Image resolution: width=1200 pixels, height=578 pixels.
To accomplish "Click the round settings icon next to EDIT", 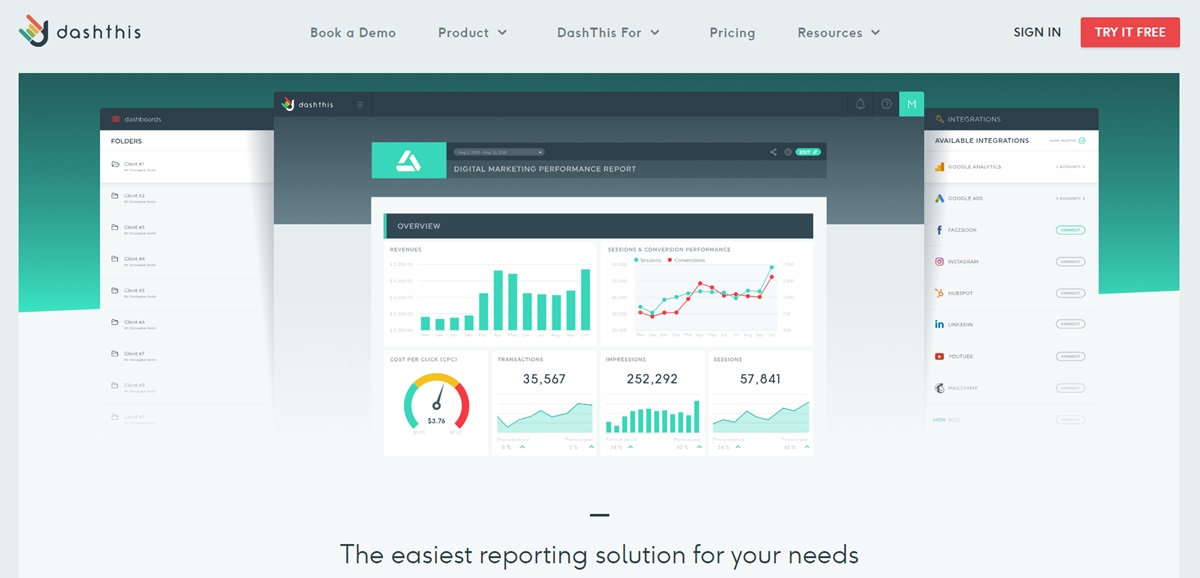I will [x=788, y=152].
